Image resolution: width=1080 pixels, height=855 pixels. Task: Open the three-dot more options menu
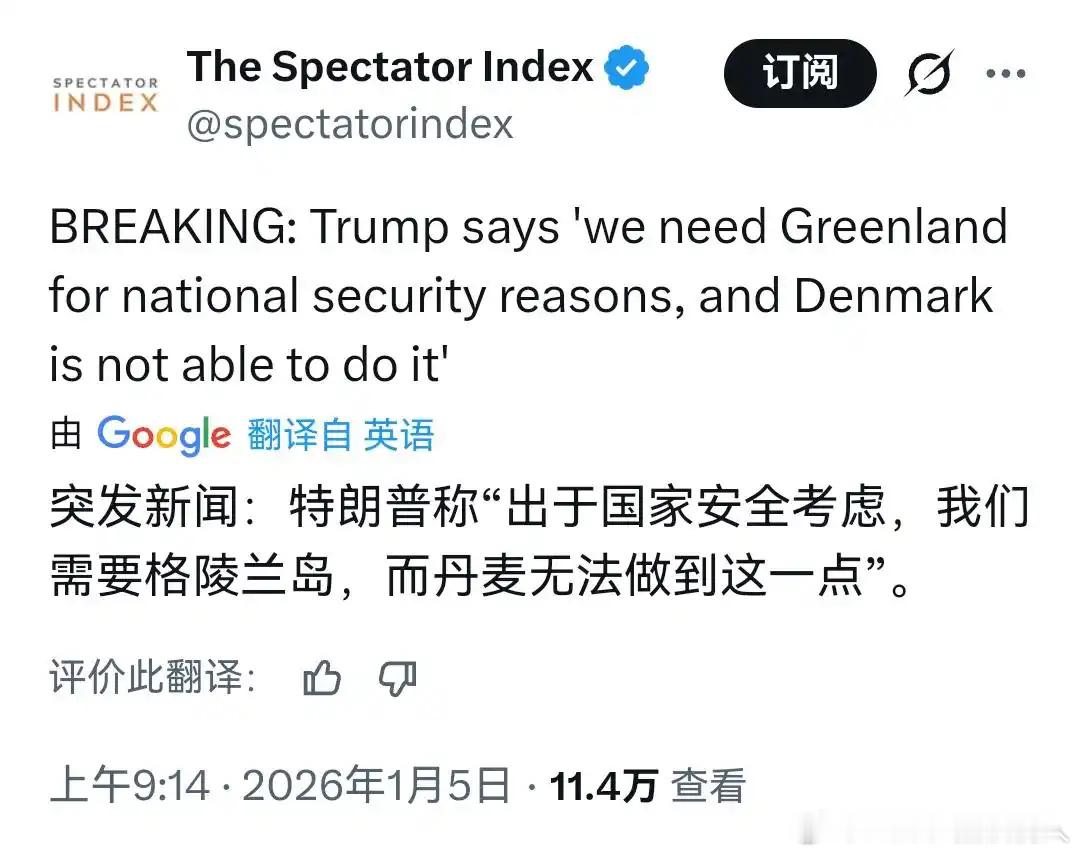1006,73
